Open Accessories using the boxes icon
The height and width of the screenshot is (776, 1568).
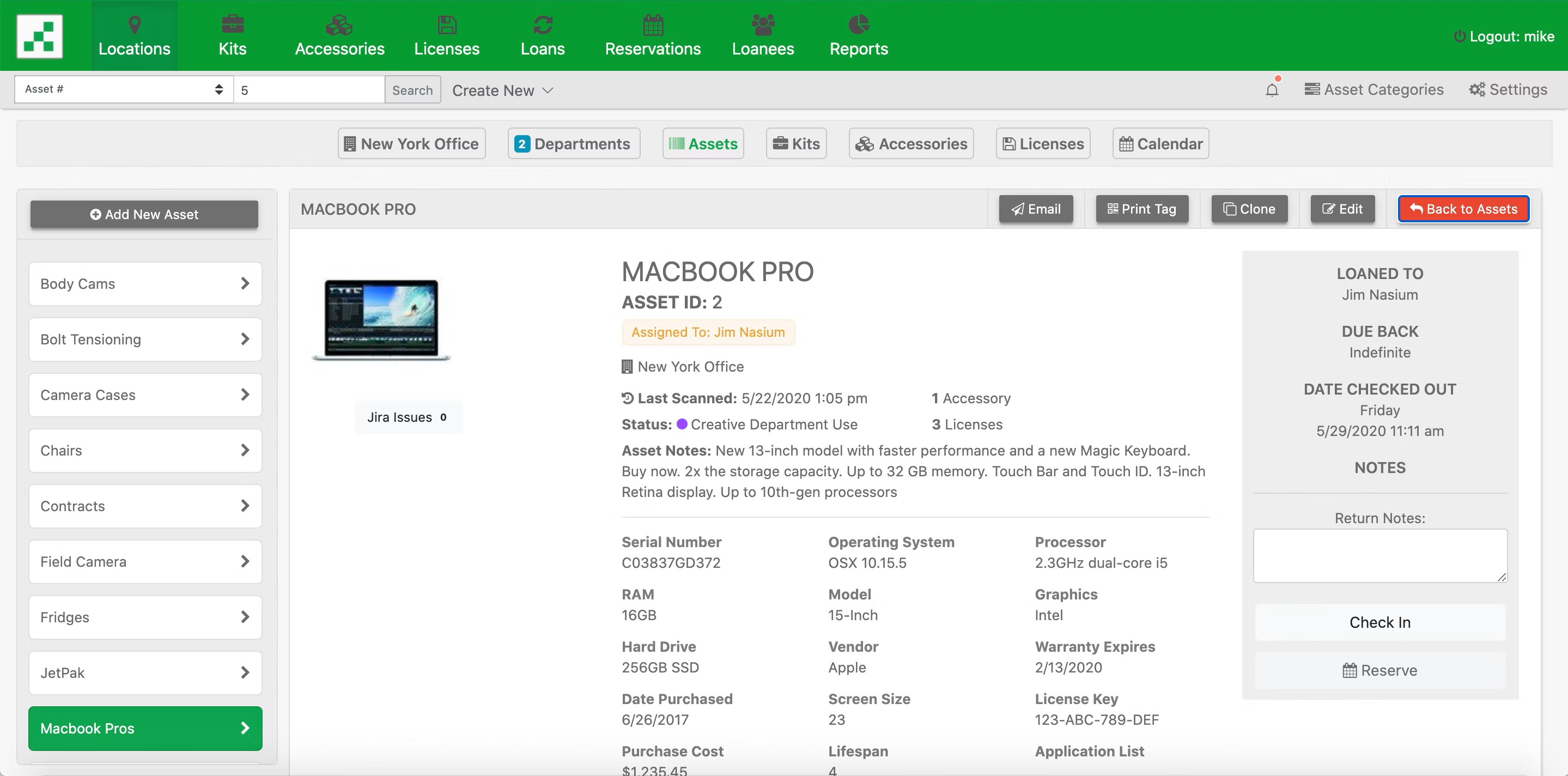point(339,27)
